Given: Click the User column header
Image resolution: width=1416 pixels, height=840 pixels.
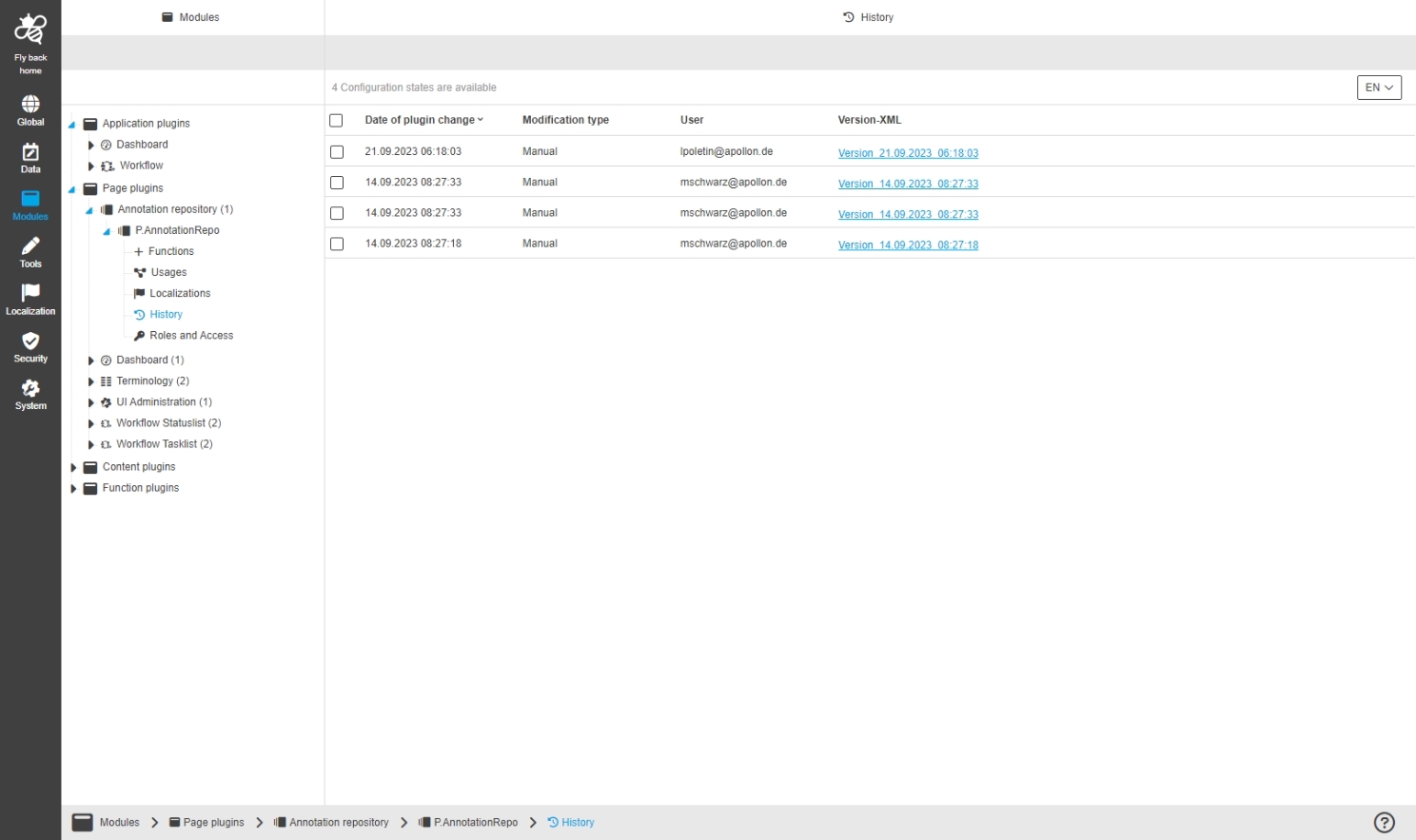Looking at the screenshot, I should [692, 120].
